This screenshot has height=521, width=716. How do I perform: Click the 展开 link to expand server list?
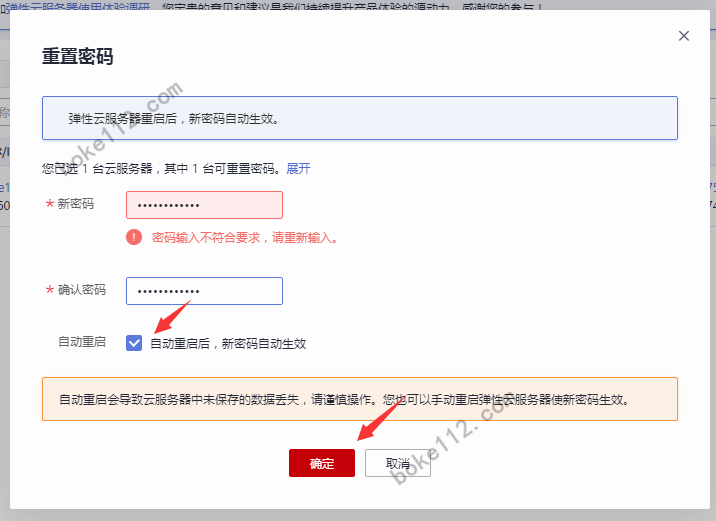(x=298, y=168)
